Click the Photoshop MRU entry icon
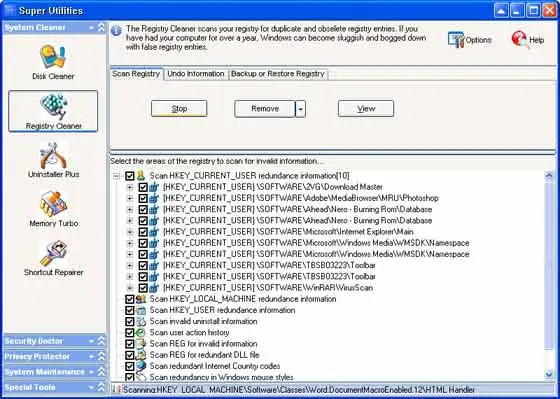Image resolution: width=560 pixels, height=399 pixels. [x=154, y=198]
